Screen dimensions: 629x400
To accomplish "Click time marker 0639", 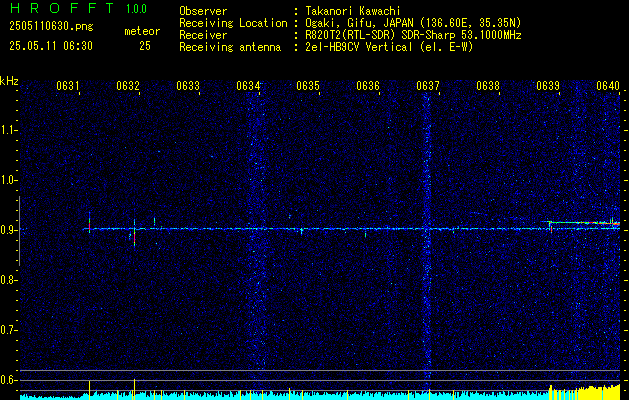I will (548, 85).
